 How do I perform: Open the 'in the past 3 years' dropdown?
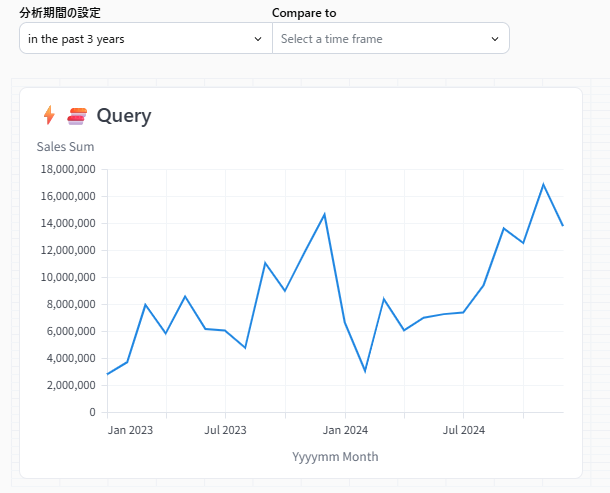click(x=146, y=39)
